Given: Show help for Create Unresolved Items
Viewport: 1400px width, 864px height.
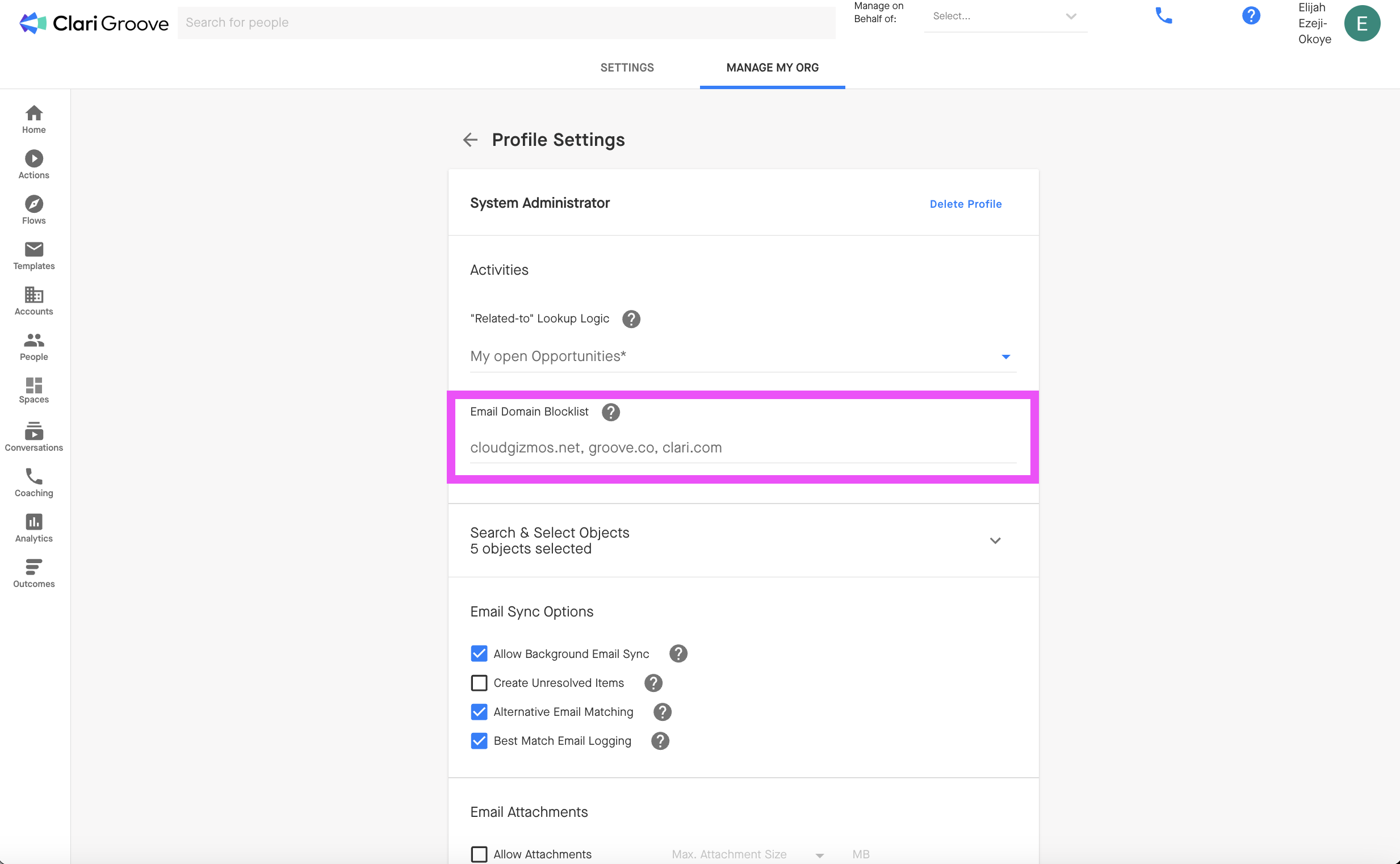Looking at the screenshot, I should [652, 683].
